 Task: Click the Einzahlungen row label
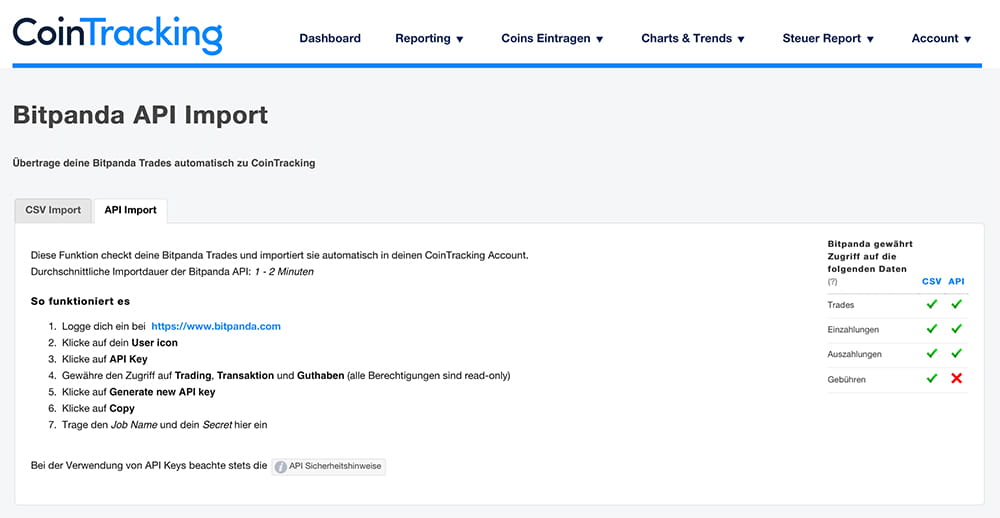coord(853,330)
